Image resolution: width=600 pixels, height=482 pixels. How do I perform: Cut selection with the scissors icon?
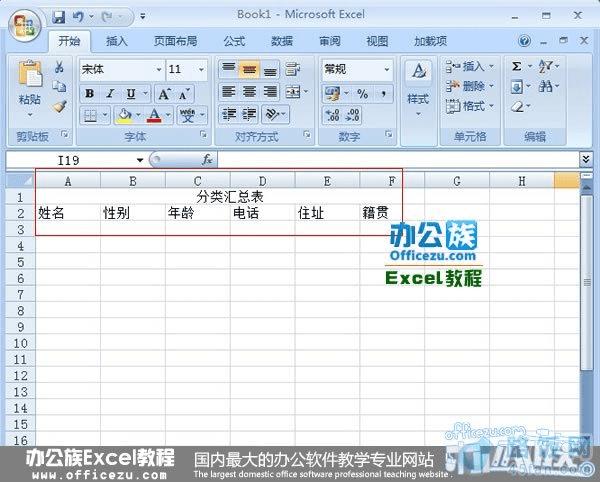tap(59, 67)
